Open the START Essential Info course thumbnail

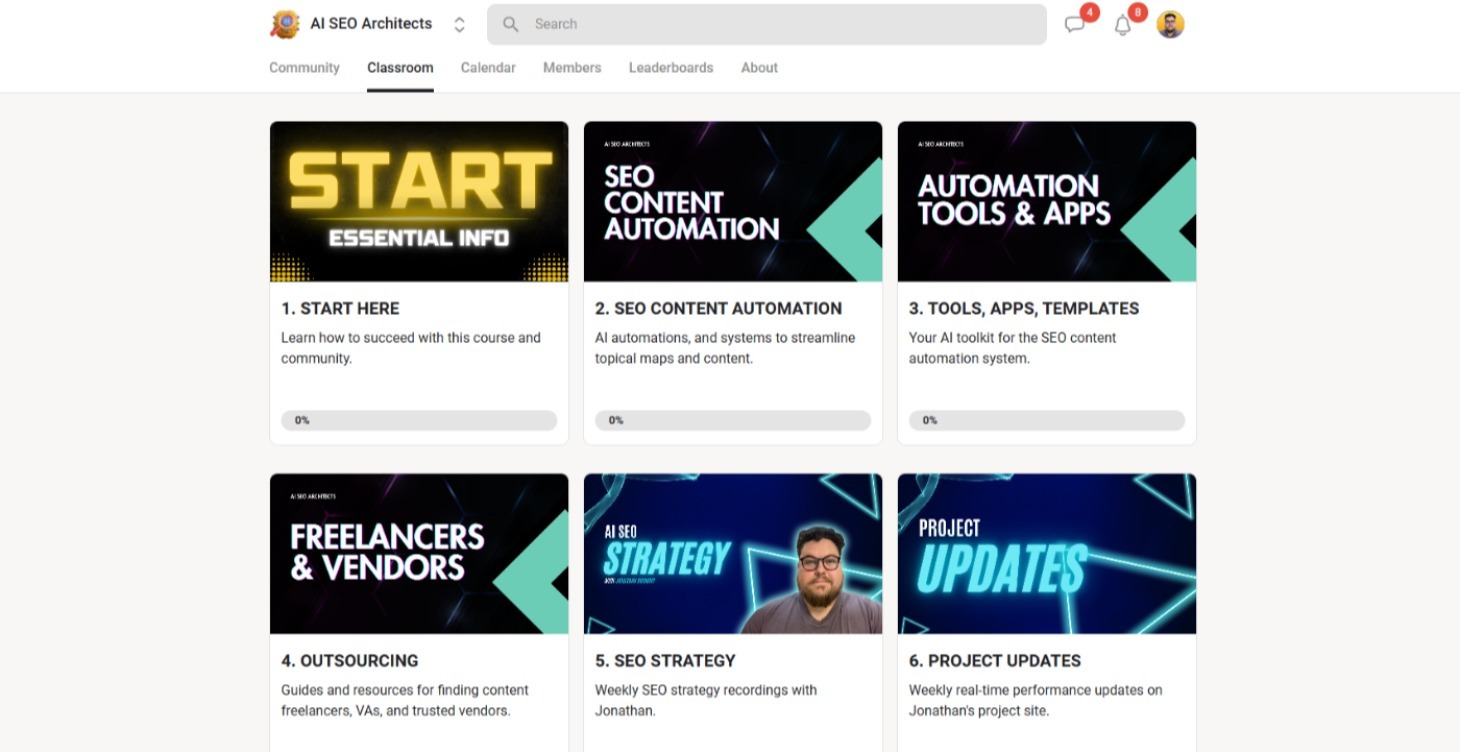tap(419, 202)
